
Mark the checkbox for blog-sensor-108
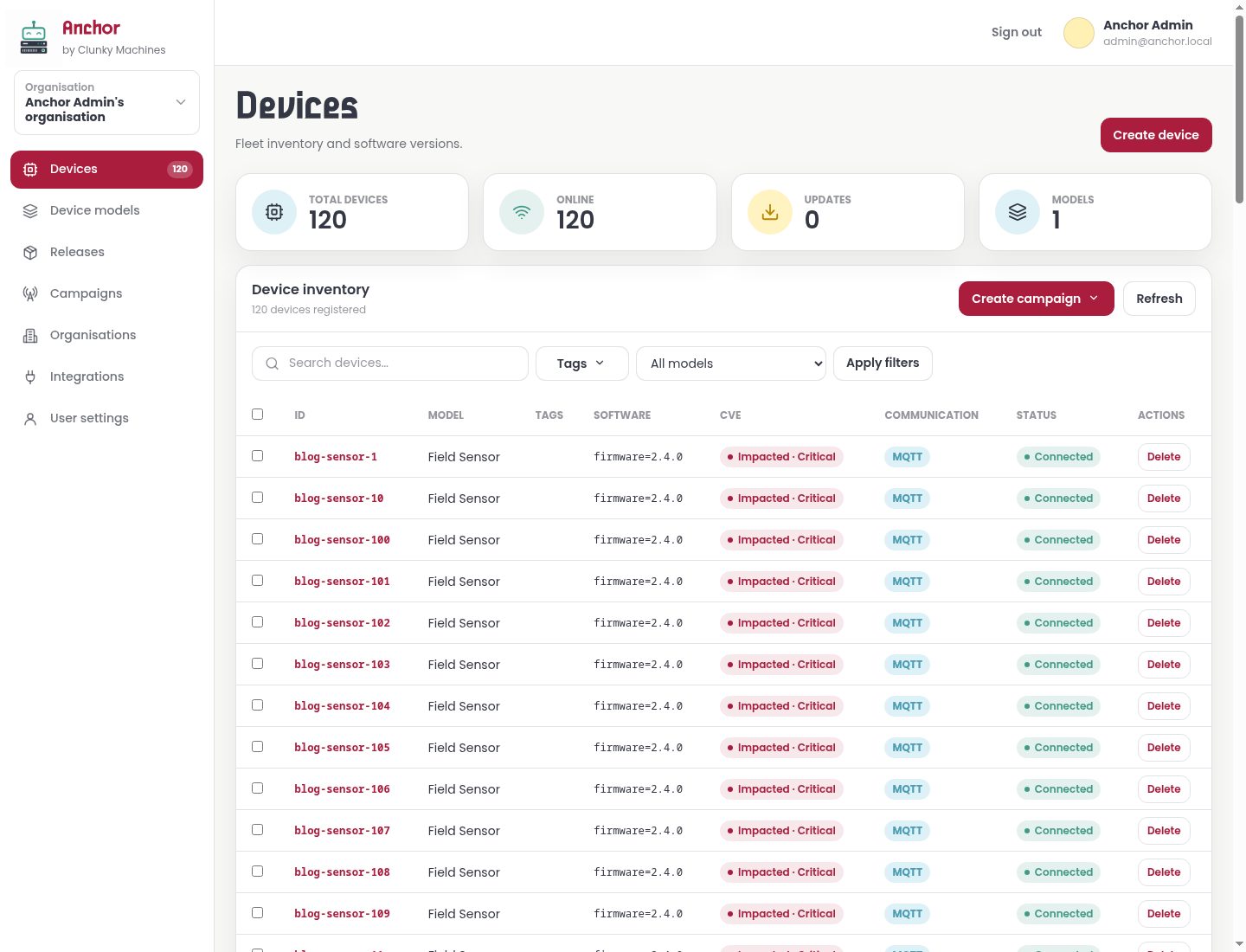click(x=257, y=872)
